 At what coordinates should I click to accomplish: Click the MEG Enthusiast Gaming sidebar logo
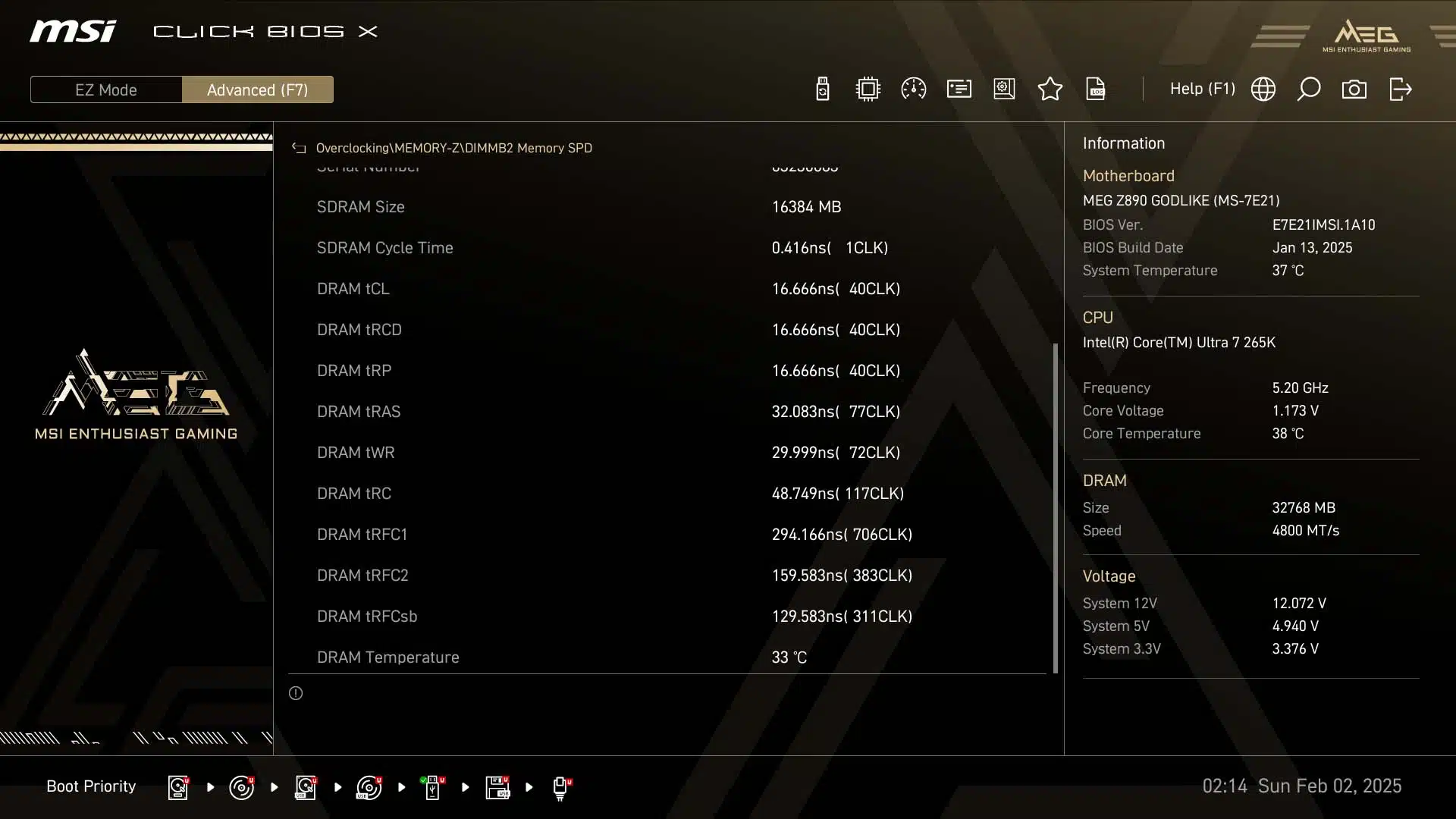point(136,394)
